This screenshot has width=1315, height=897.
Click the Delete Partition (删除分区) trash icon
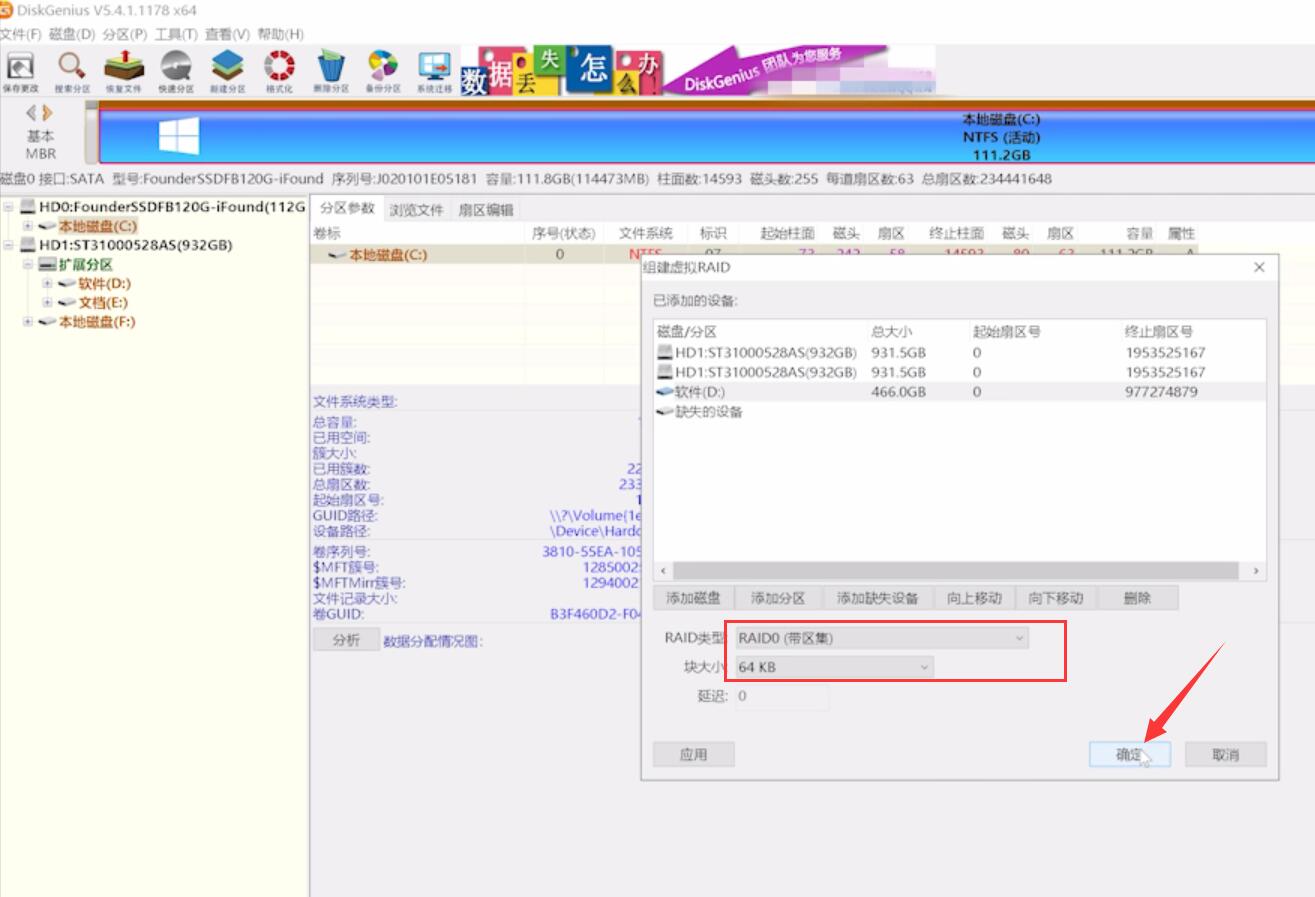[331, 67]
